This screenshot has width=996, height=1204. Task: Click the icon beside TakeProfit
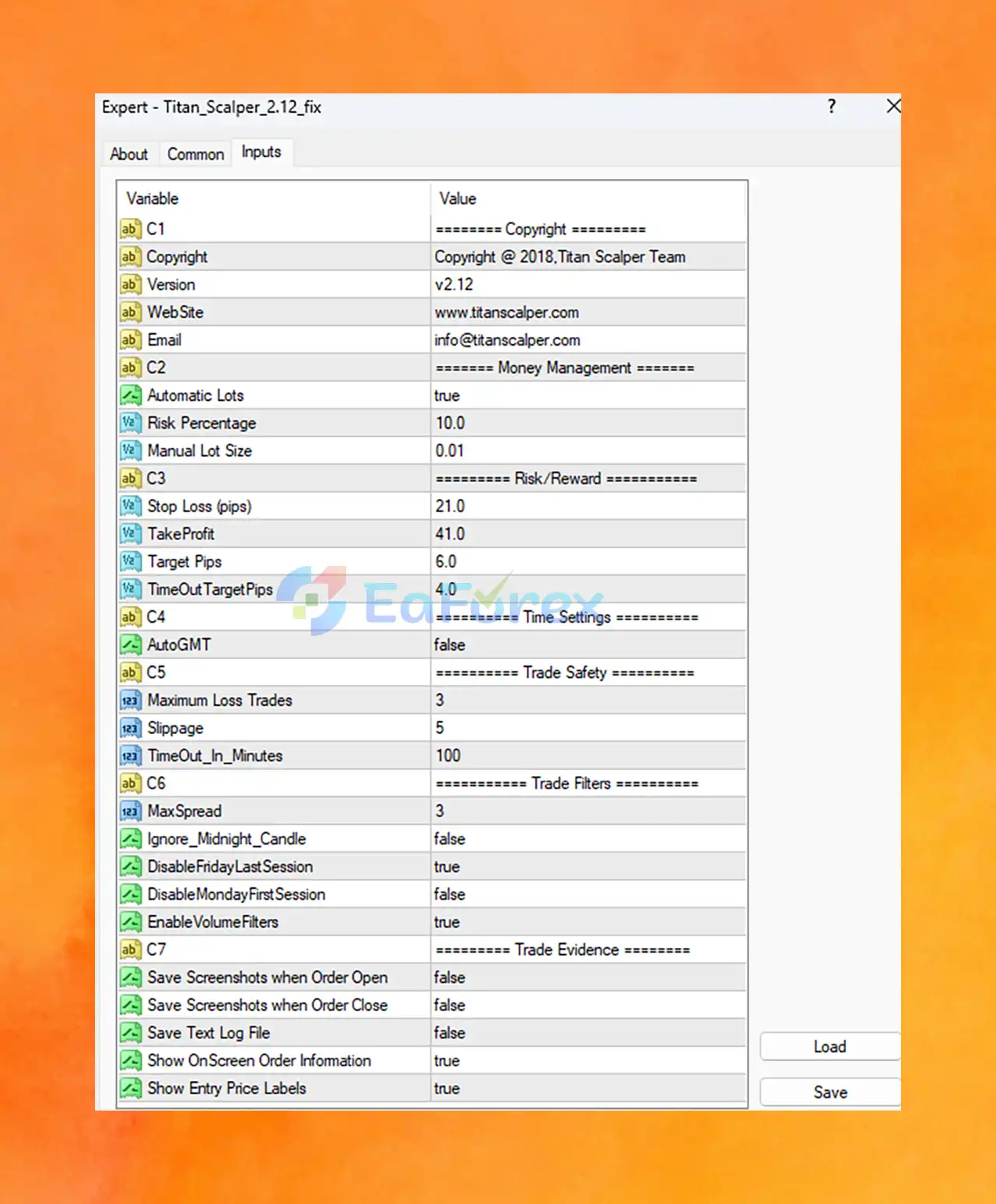[131, 534]
